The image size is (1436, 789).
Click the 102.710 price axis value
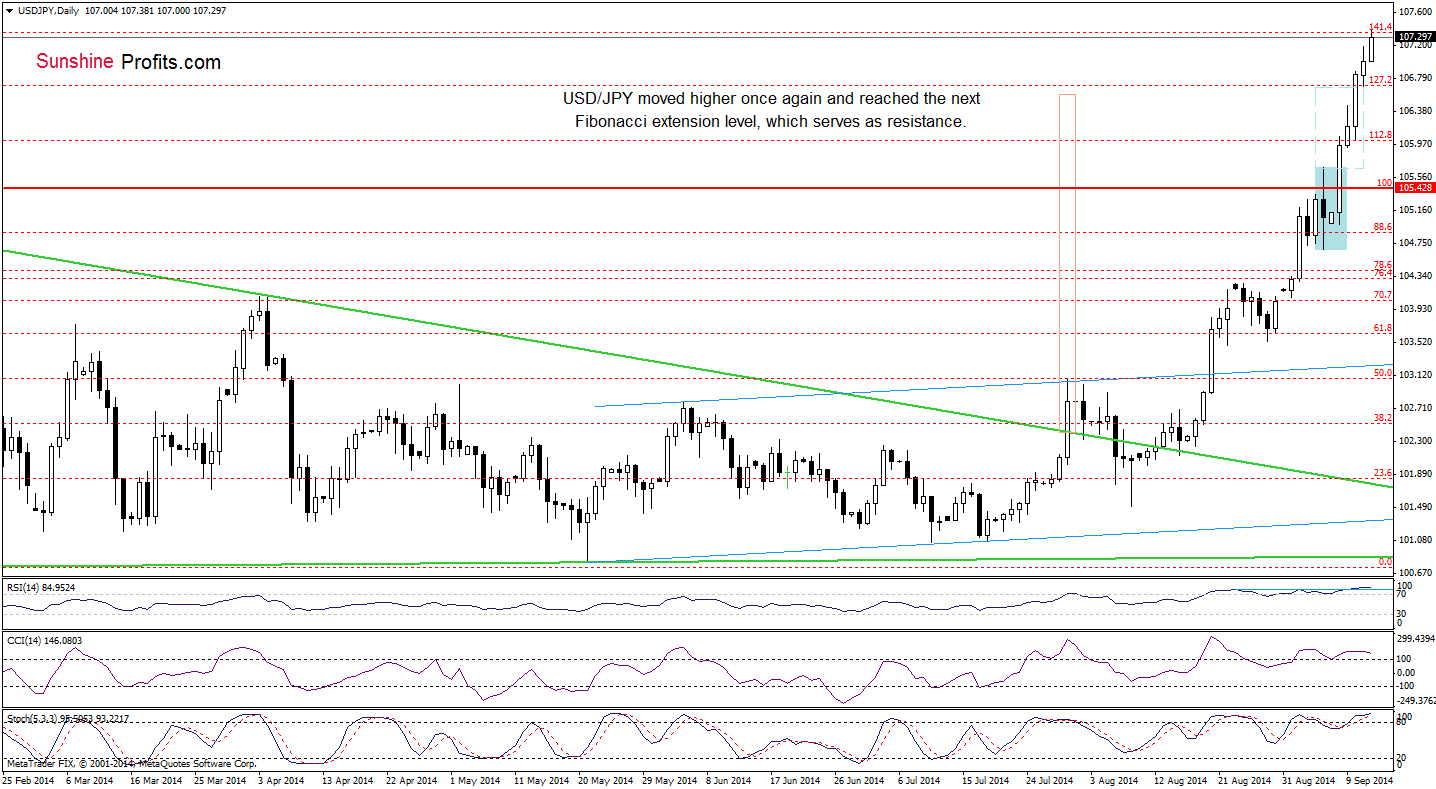pyautogui.click(x=1416, y=407)
